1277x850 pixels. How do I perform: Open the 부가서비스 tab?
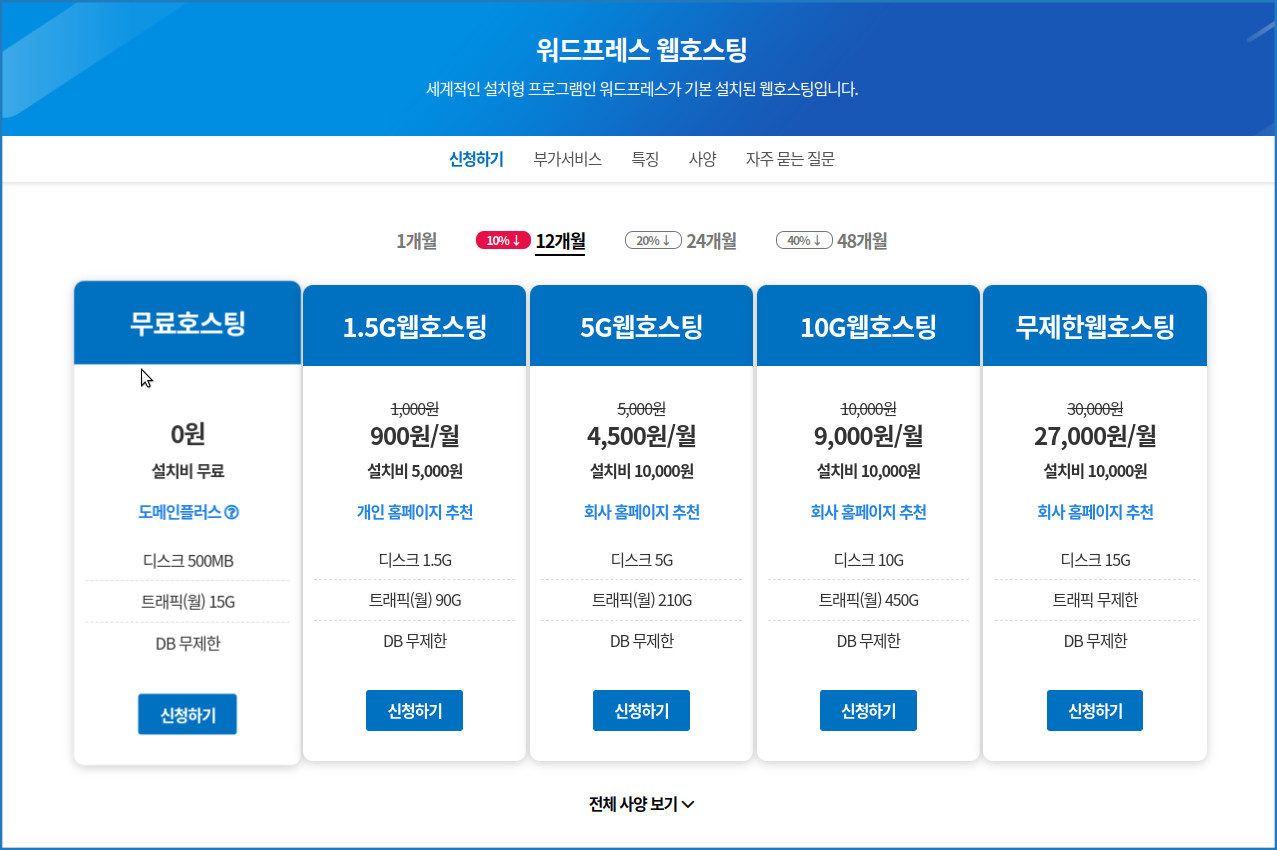(567, 159)
